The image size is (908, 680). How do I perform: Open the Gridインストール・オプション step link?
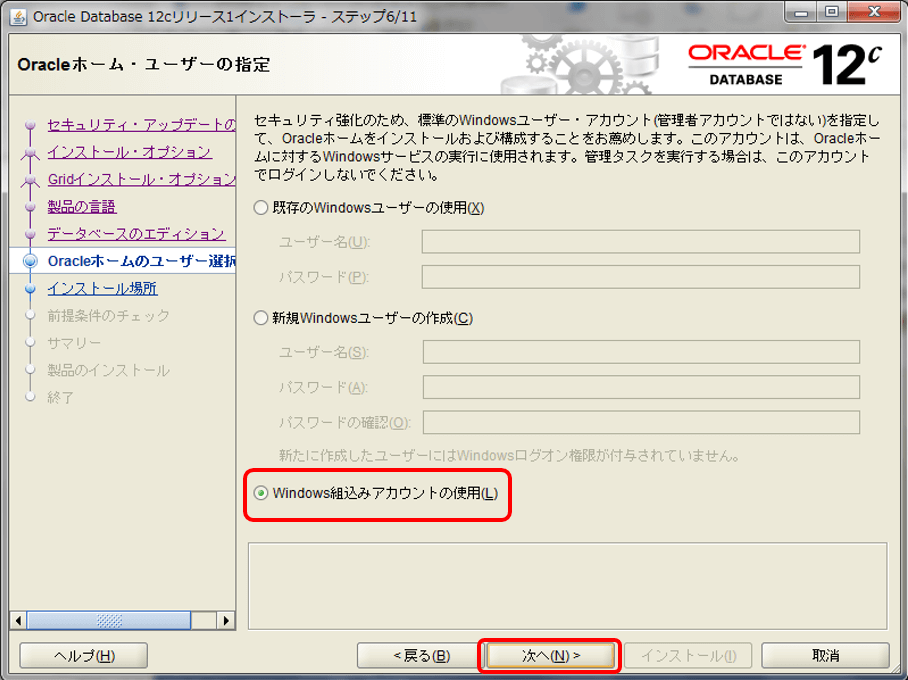click(141, 179)
